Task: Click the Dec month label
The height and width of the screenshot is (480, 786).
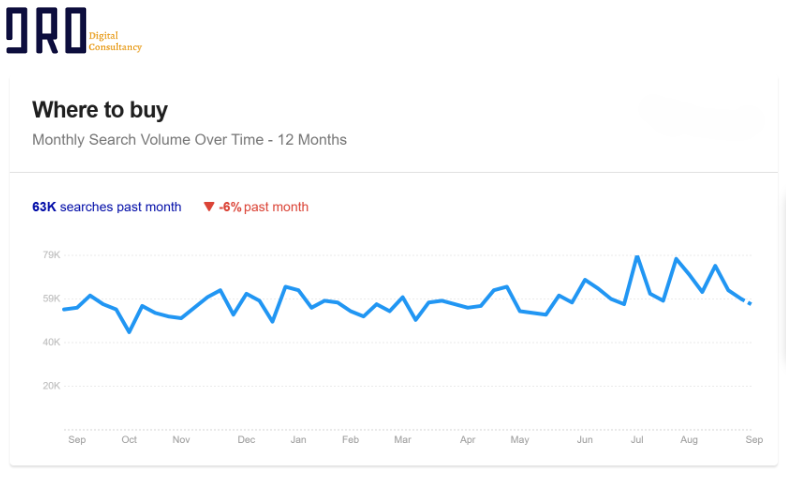Action: pos(247,440)
